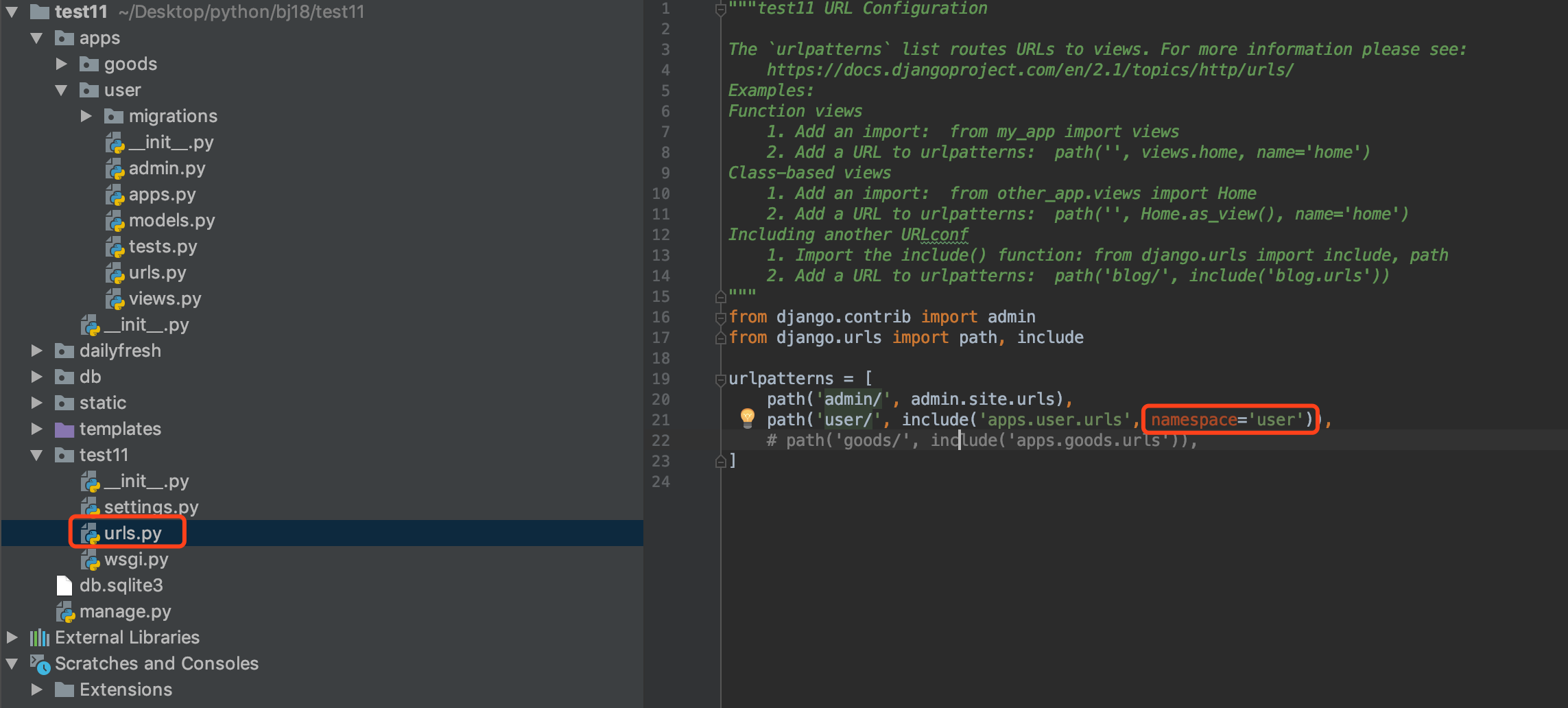Click the wsgi.py file icon
Screen dimensions: 1568x708
(x=91, y=560)
